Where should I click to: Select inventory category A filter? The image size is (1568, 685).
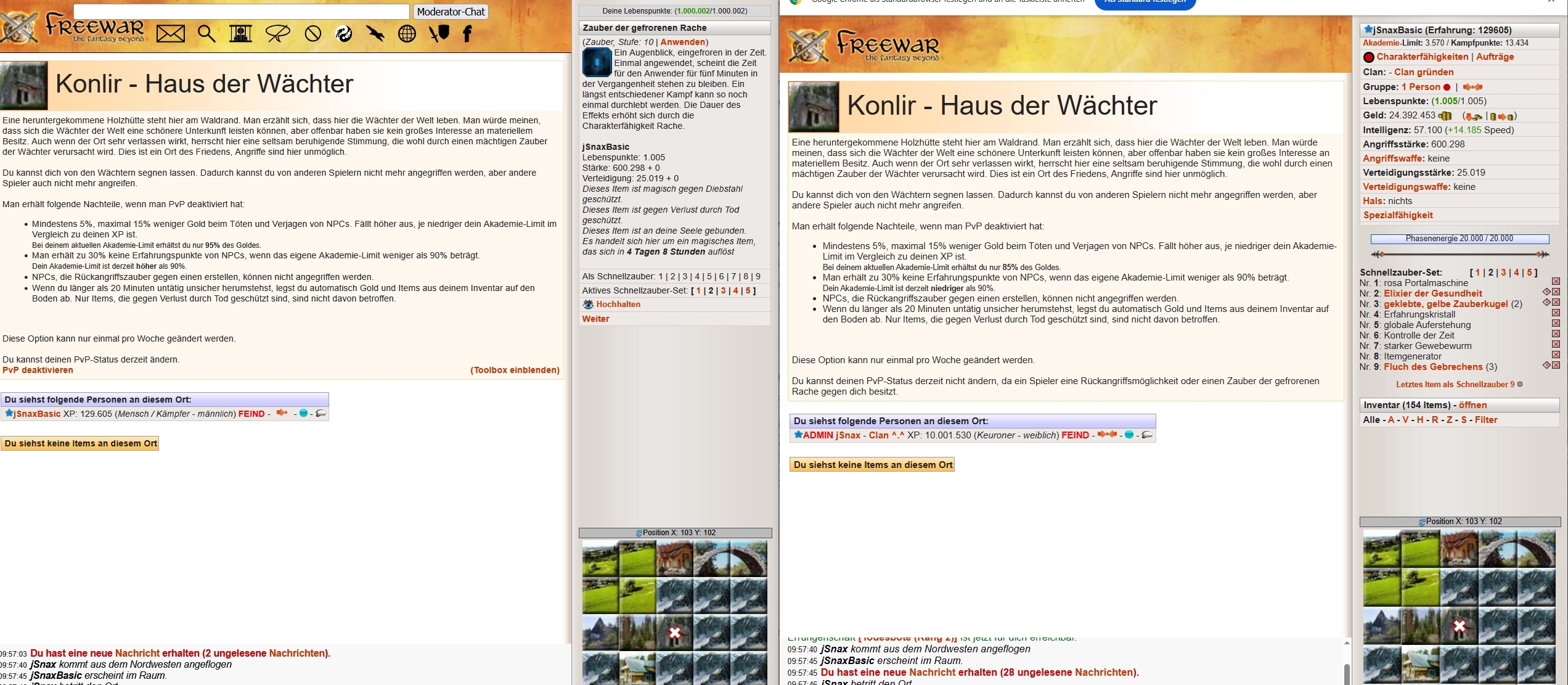(x=1390, y=420)
